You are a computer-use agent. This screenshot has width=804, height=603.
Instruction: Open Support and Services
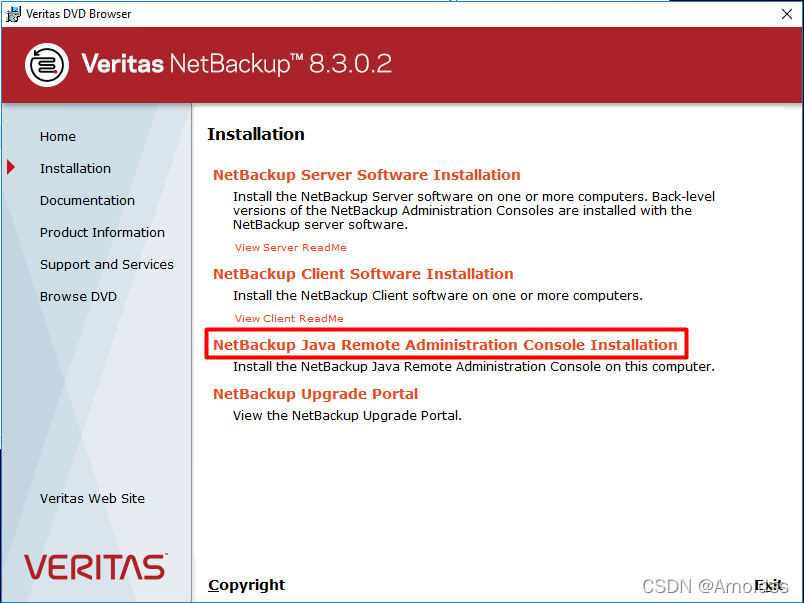point(107,265)
